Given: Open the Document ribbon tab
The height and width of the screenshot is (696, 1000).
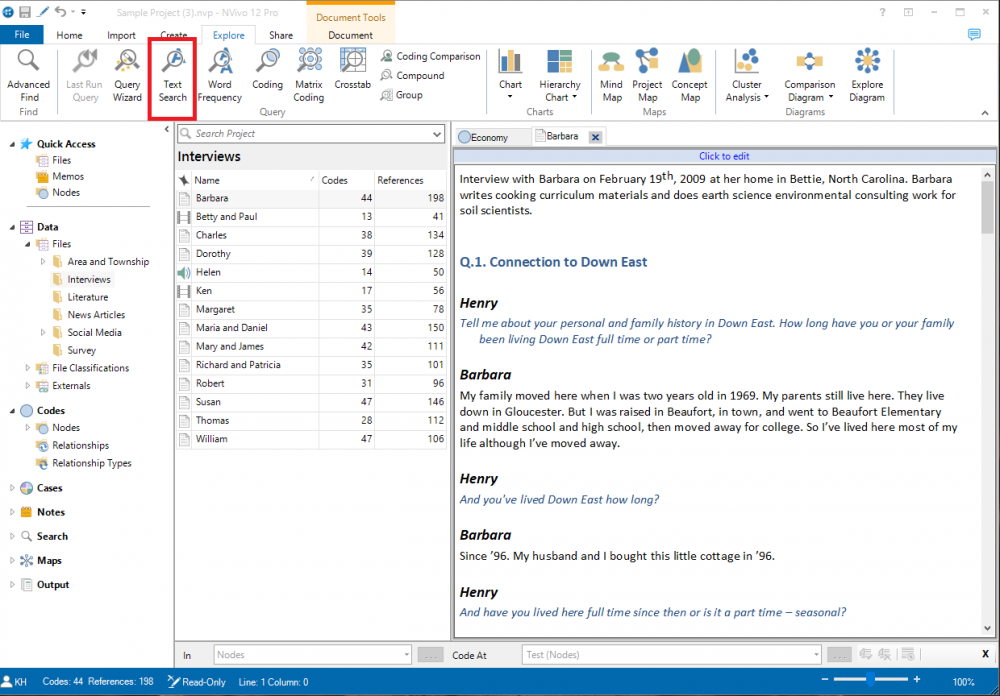Looking at the screenshot, I should coord(350,36).
